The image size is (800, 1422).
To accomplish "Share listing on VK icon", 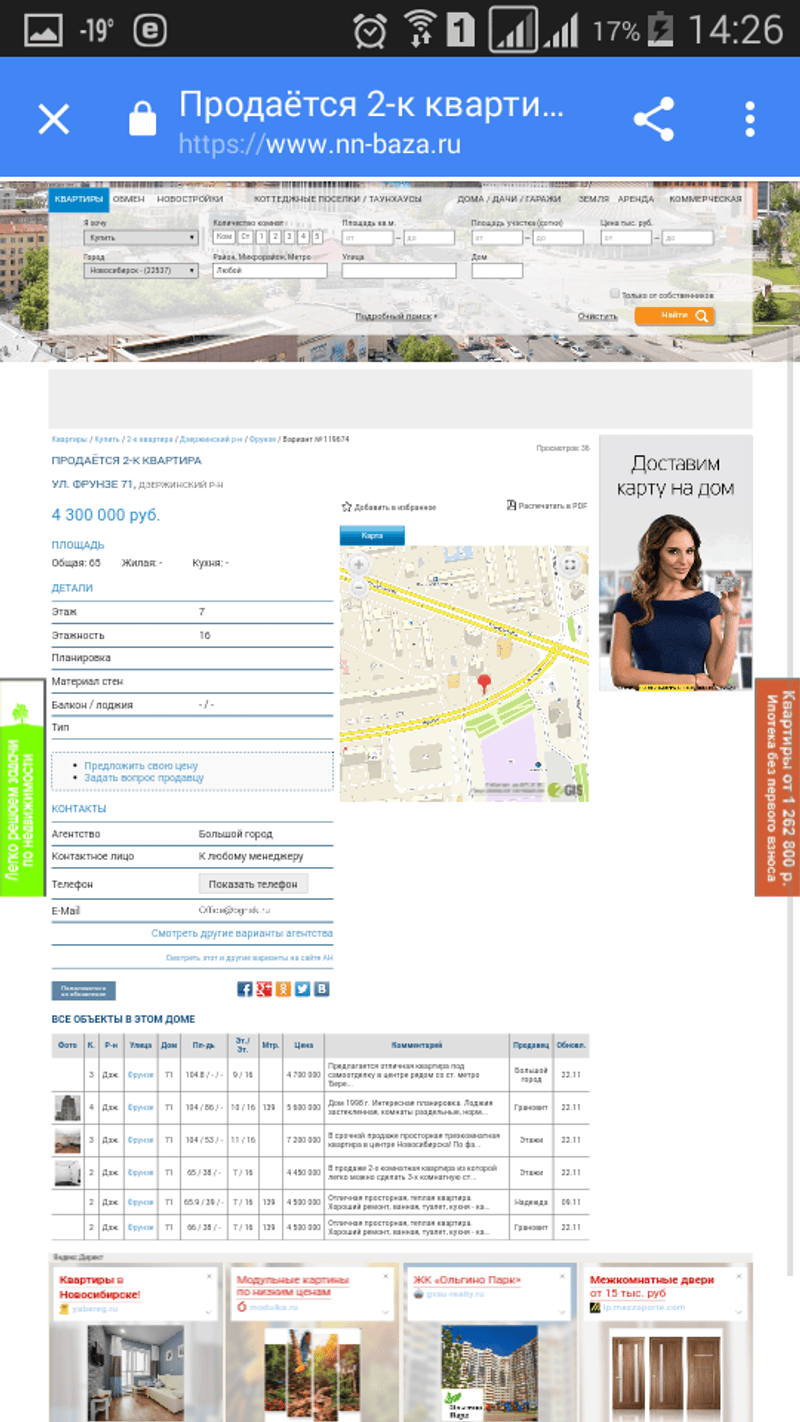I will [322, 989].
